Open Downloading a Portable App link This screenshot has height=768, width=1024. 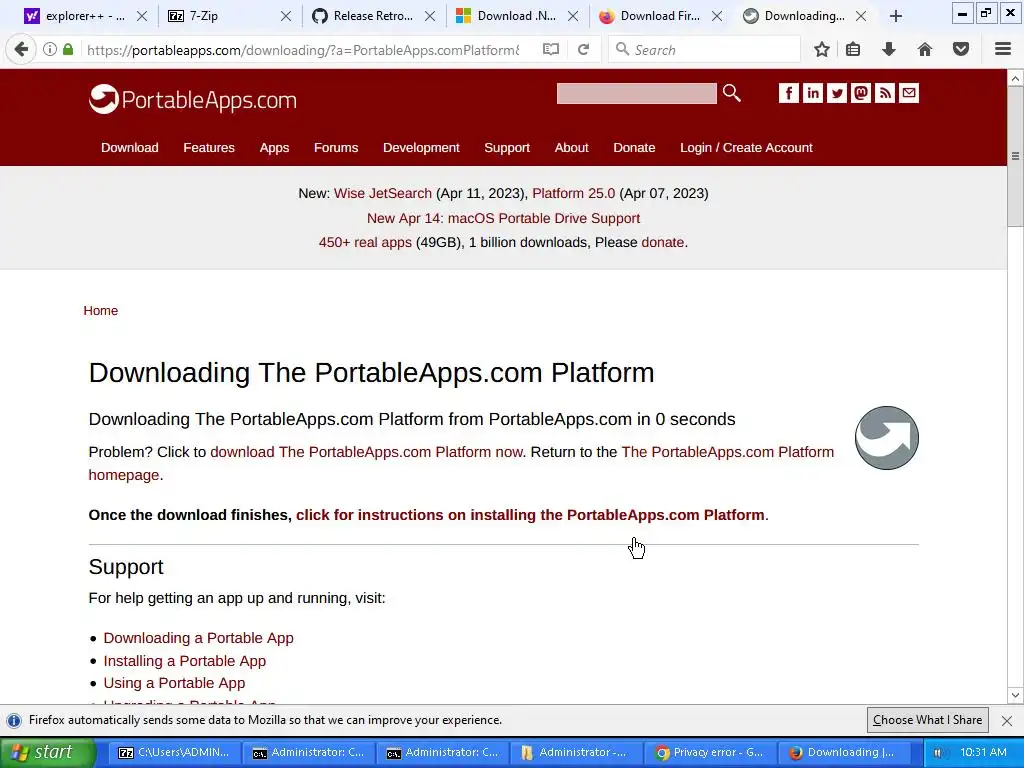(x=199, y=638)
